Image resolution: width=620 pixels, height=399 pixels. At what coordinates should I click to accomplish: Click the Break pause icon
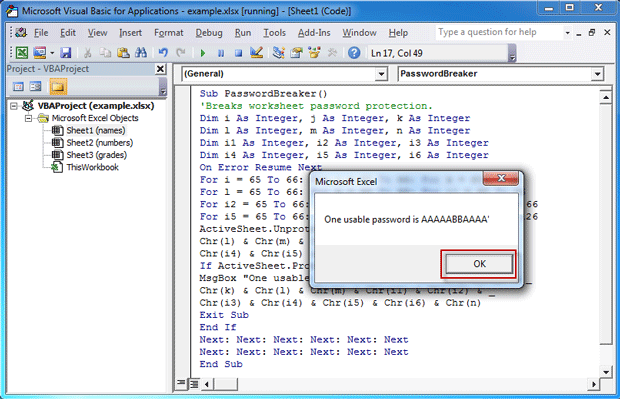coord(221,53)
